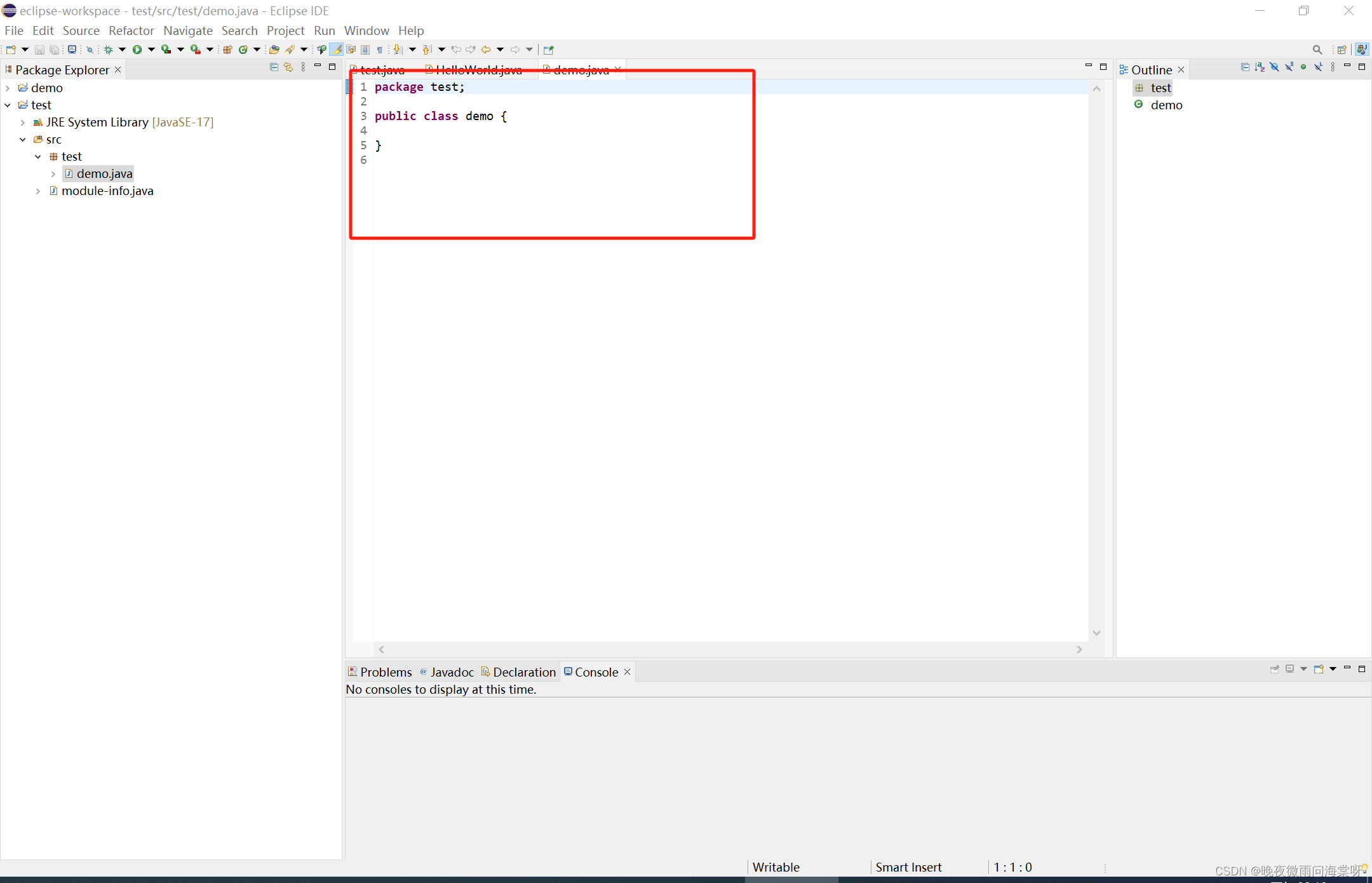Click the New Java Package icon
Screen dimensions: 1372x883
[227, 50]
